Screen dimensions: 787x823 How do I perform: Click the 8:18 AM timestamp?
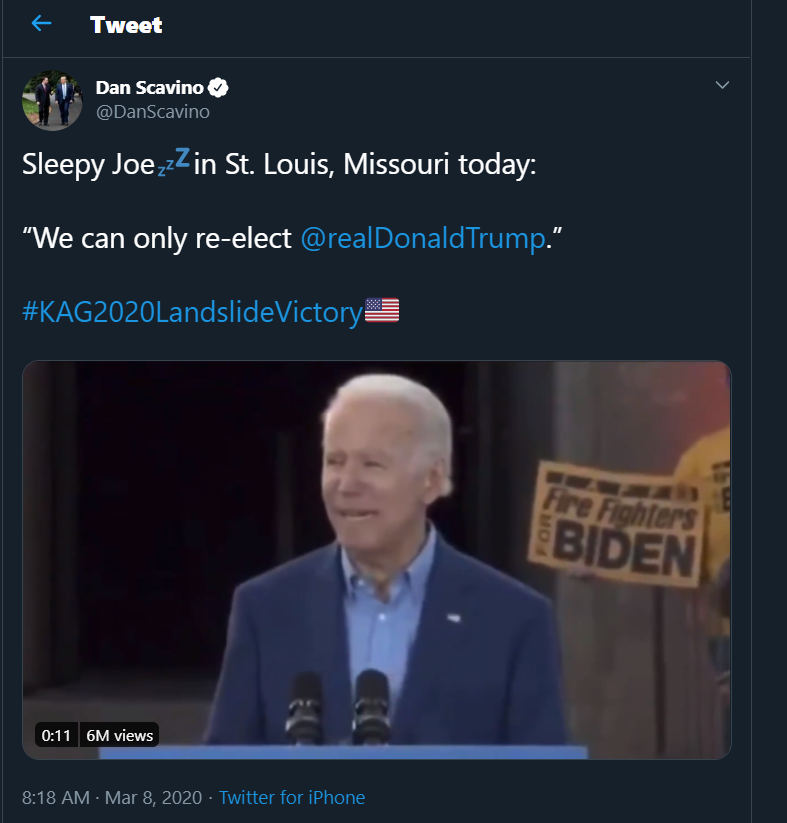coord(56,797)
